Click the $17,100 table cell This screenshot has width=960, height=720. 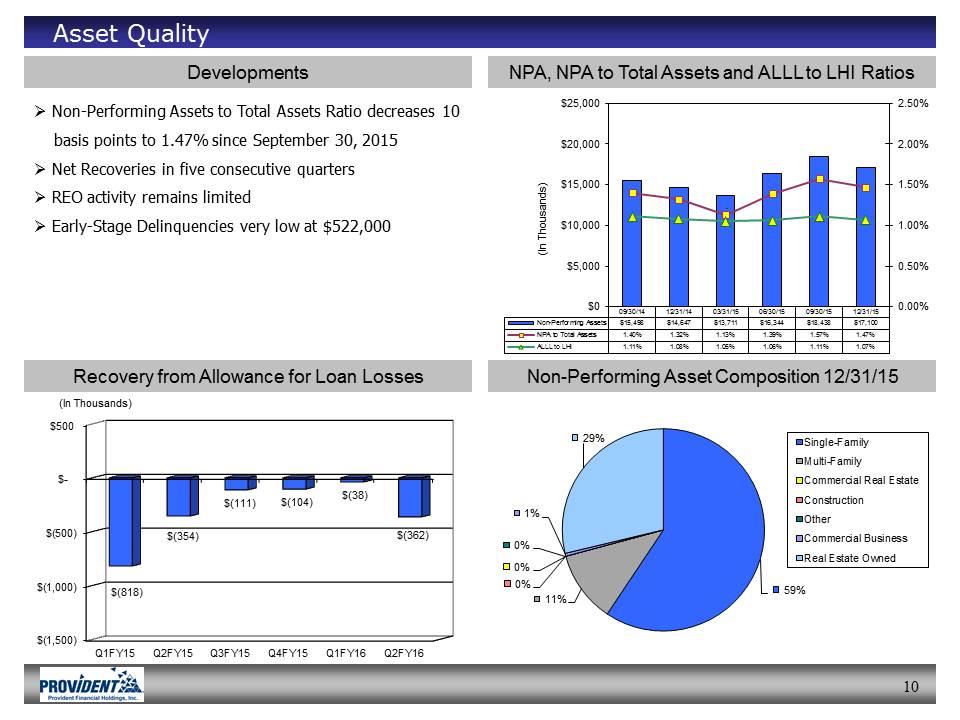pyautogui.click(x=866, y=323)
